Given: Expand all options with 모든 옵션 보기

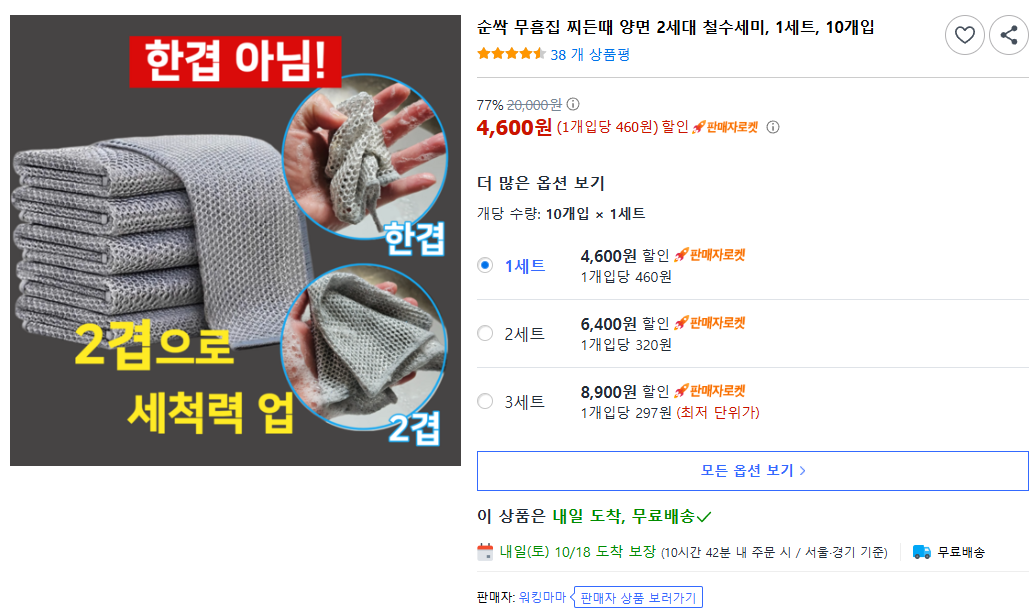Looking at the screenshot, I should coord(753,470).
